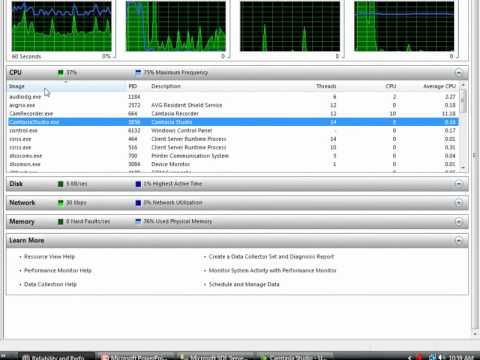Viewport: 480px width, 360px height.
Task: Click the Disk section header title
Action: coord(16,184)
